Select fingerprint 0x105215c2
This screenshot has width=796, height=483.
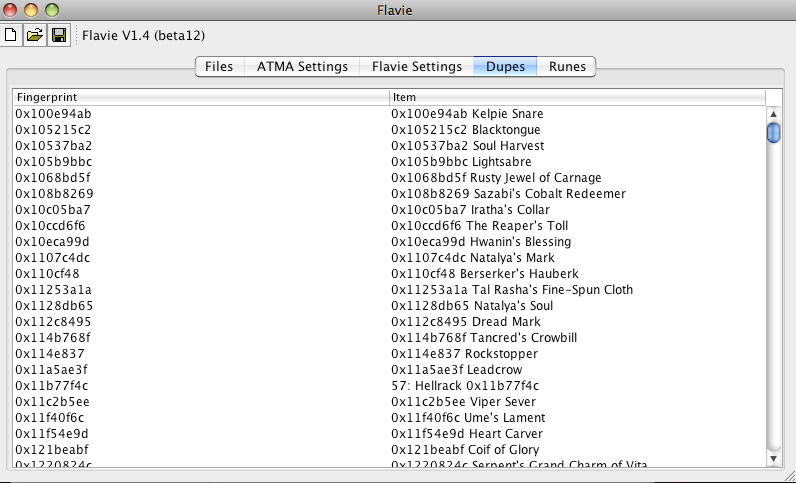click(53, 130)
